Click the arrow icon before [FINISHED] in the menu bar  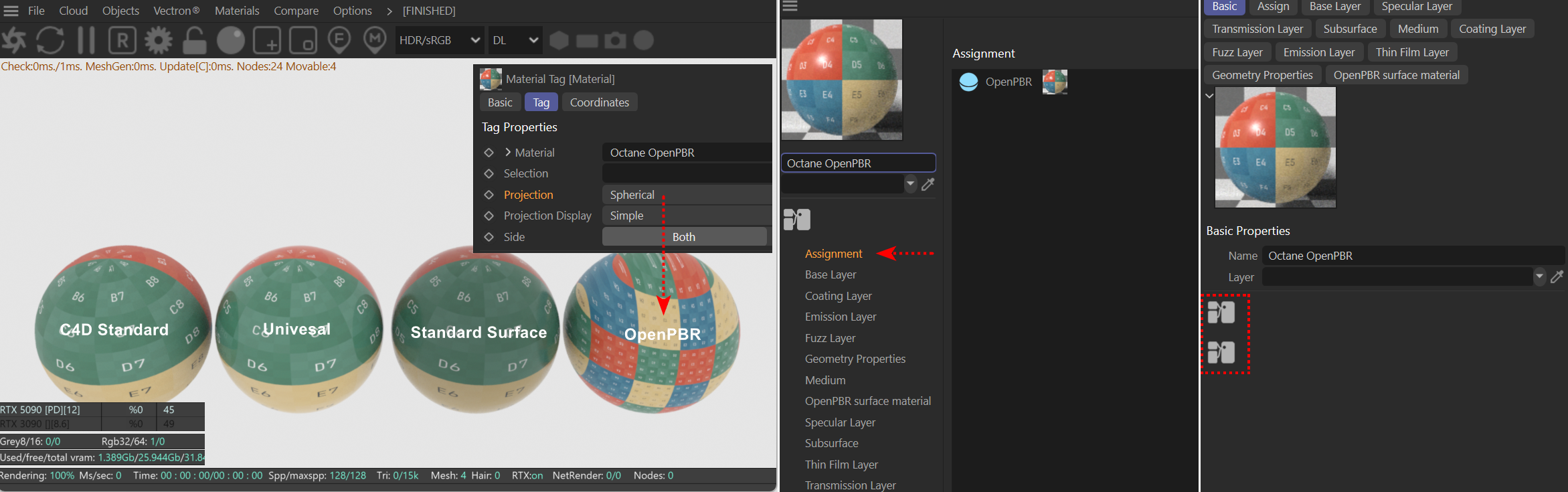coord(389,11)
